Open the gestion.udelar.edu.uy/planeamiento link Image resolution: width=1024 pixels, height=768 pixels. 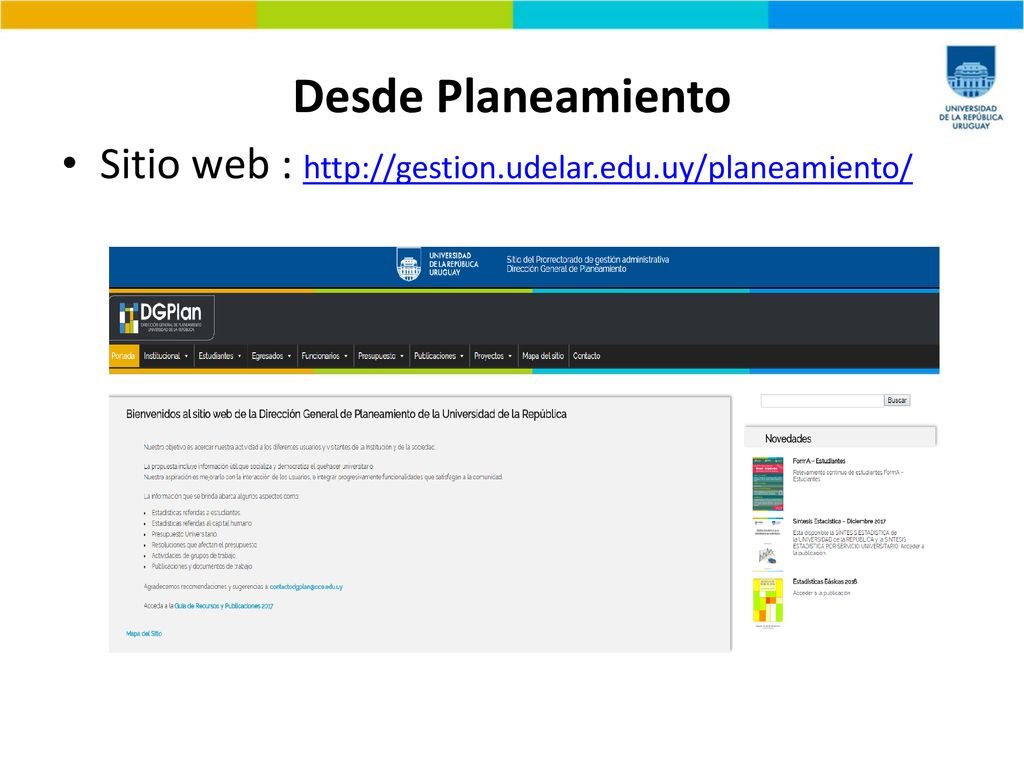[607, 168]
